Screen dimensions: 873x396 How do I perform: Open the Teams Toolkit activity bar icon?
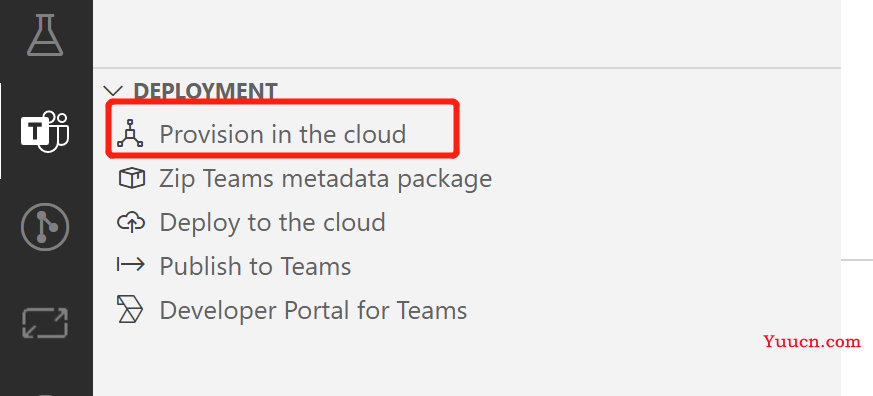point(45,131)
